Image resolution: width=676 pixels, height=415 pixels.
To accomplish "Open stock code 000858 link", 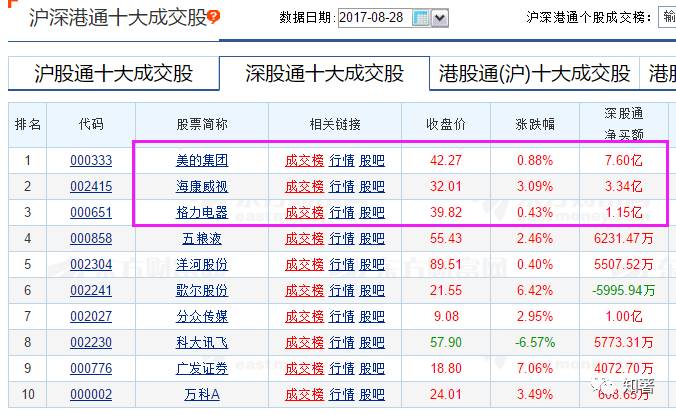I will (91, 238).
